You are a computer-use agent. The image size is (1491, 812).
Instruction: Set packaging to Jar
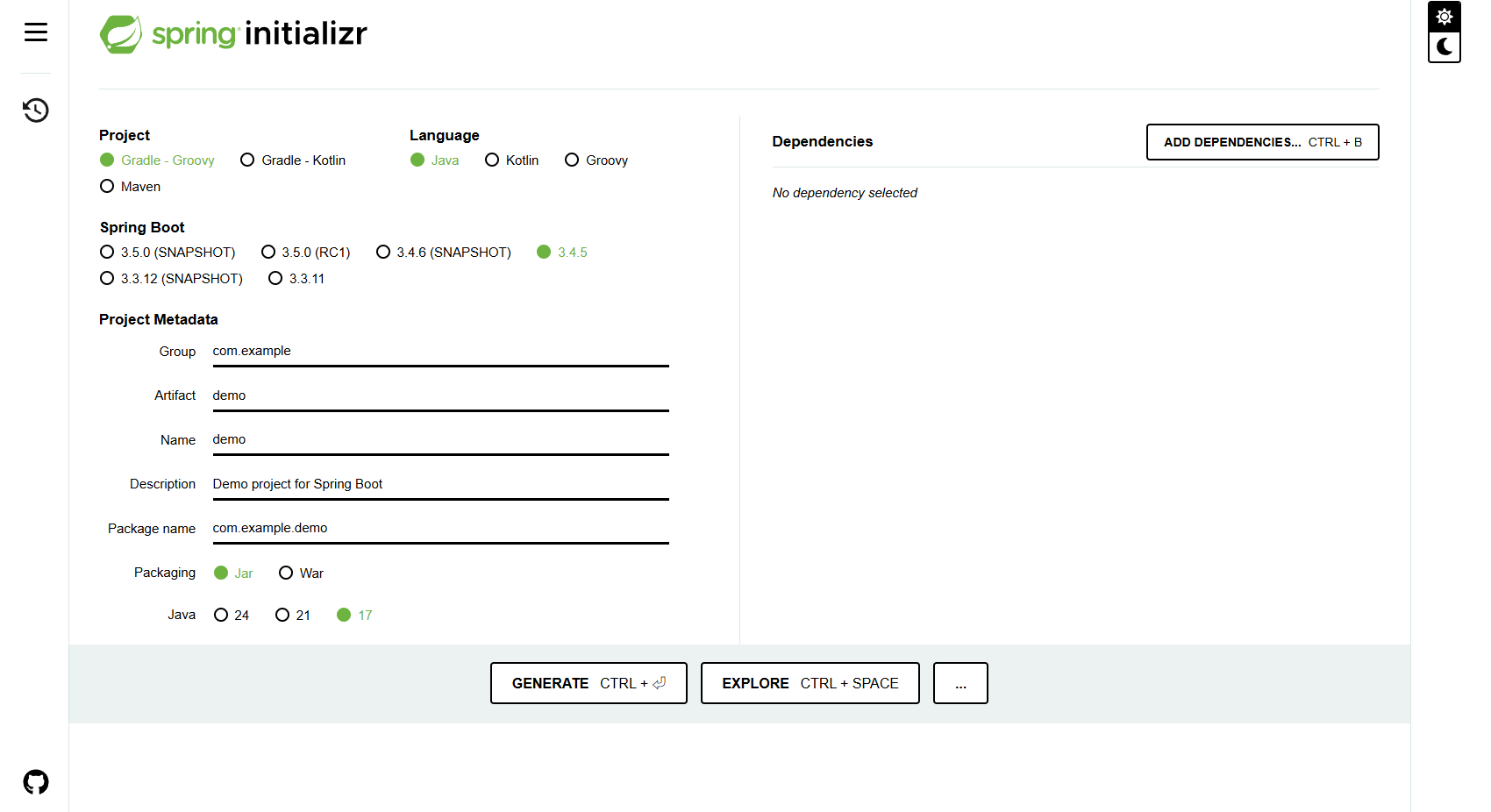click(233, 573)
